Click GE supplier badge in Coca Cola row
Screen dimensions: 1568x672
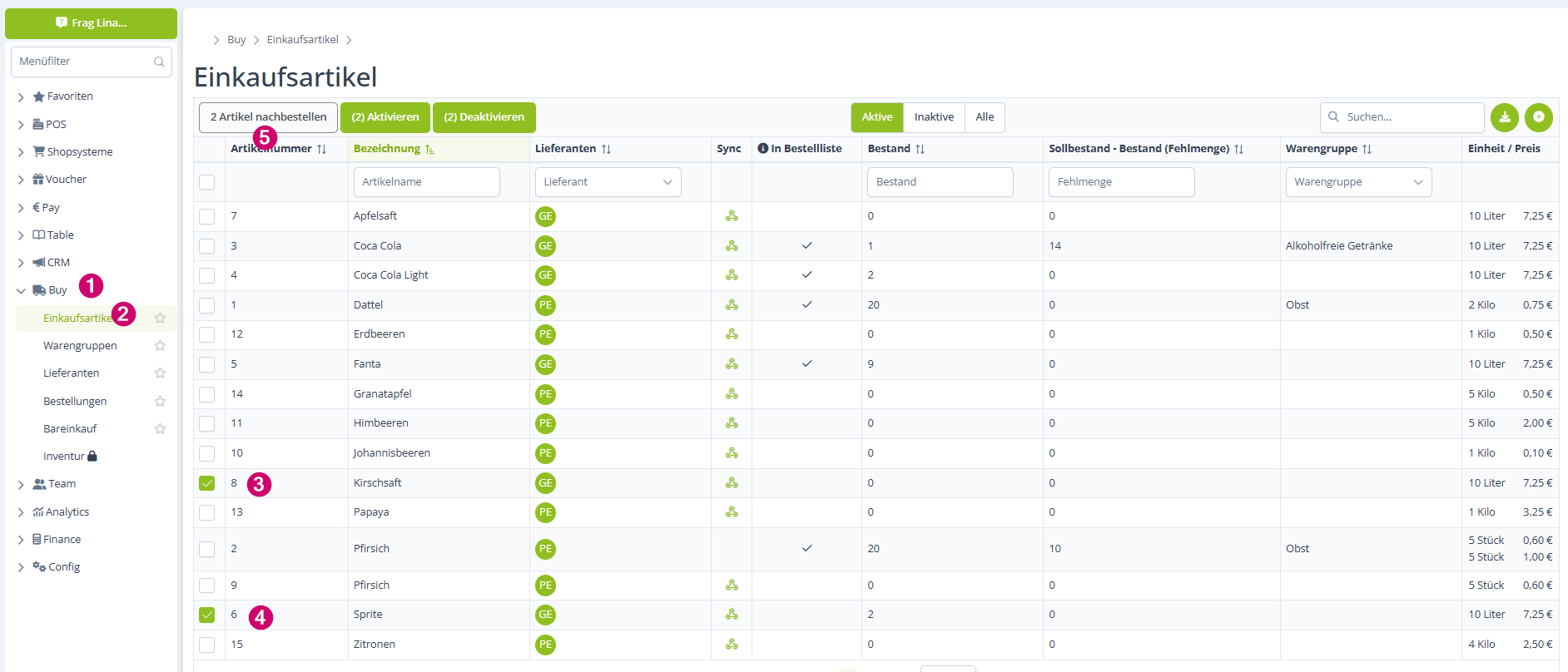coord(545,246)
